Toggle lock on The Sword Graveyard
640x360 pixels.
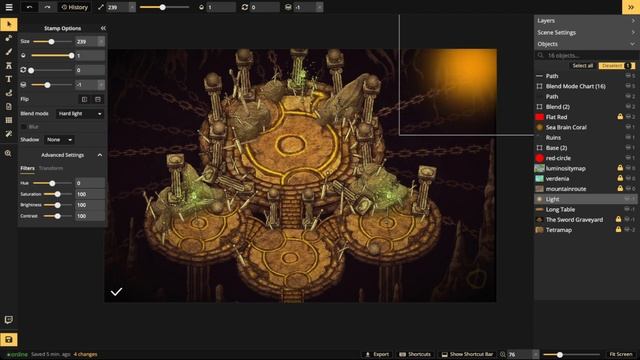[x=618, y=220]
